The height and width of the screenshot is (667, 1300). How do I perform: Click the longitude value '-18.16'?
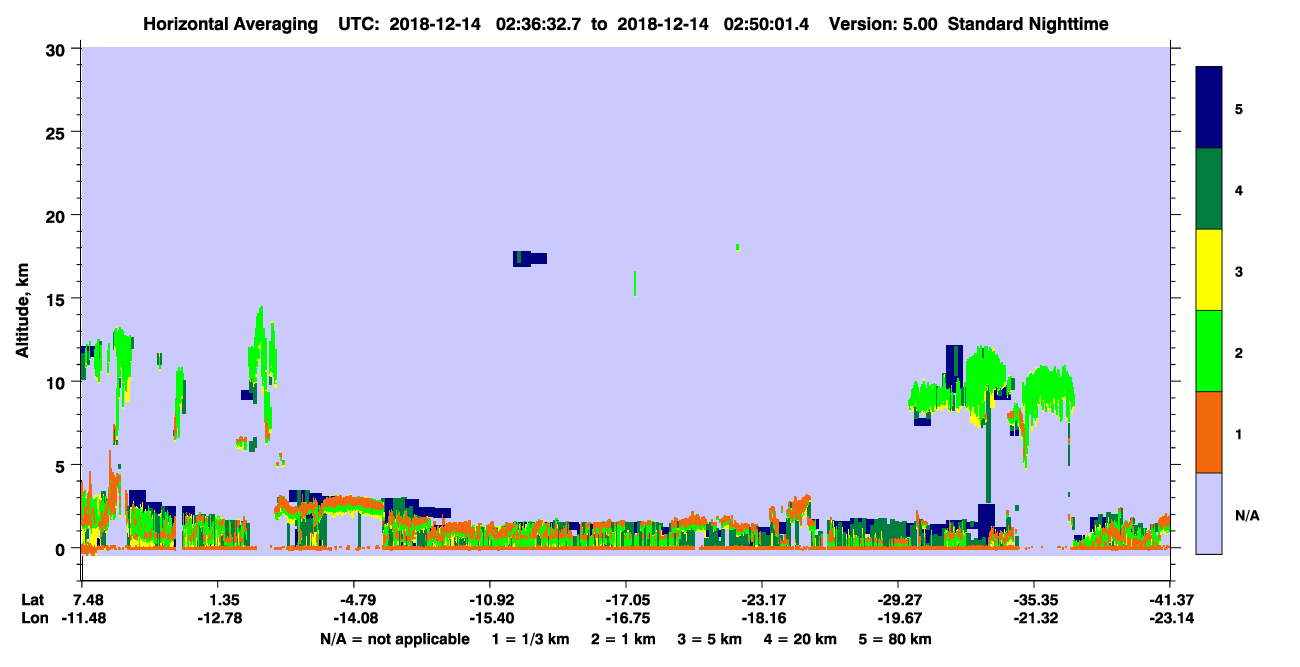762,618
